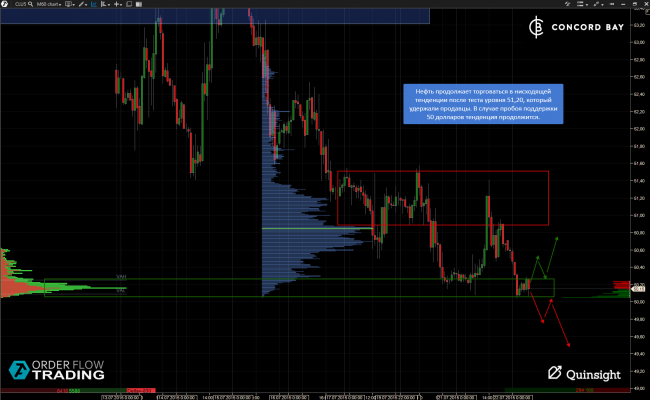Select the red rectangle consolidation zone
Screen dimensions: 650x400
(x=443, y=198)
